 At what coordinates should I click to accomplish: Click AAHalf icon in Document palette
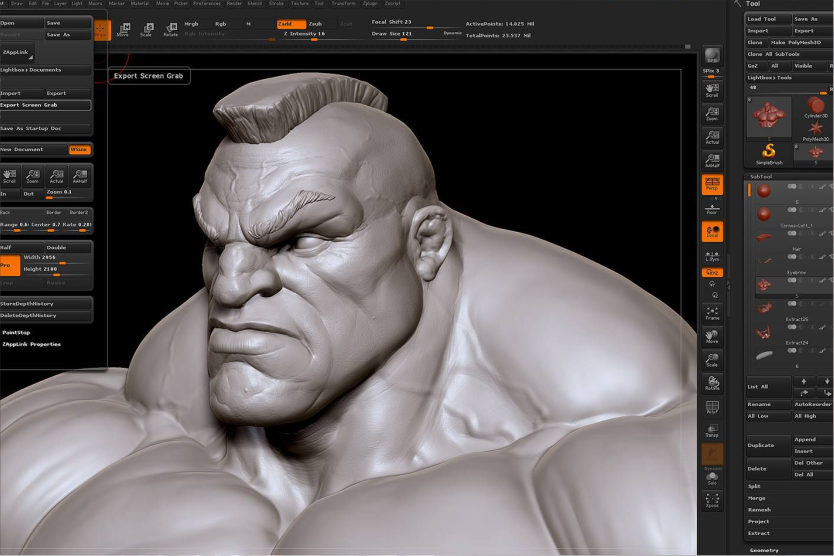80,176
